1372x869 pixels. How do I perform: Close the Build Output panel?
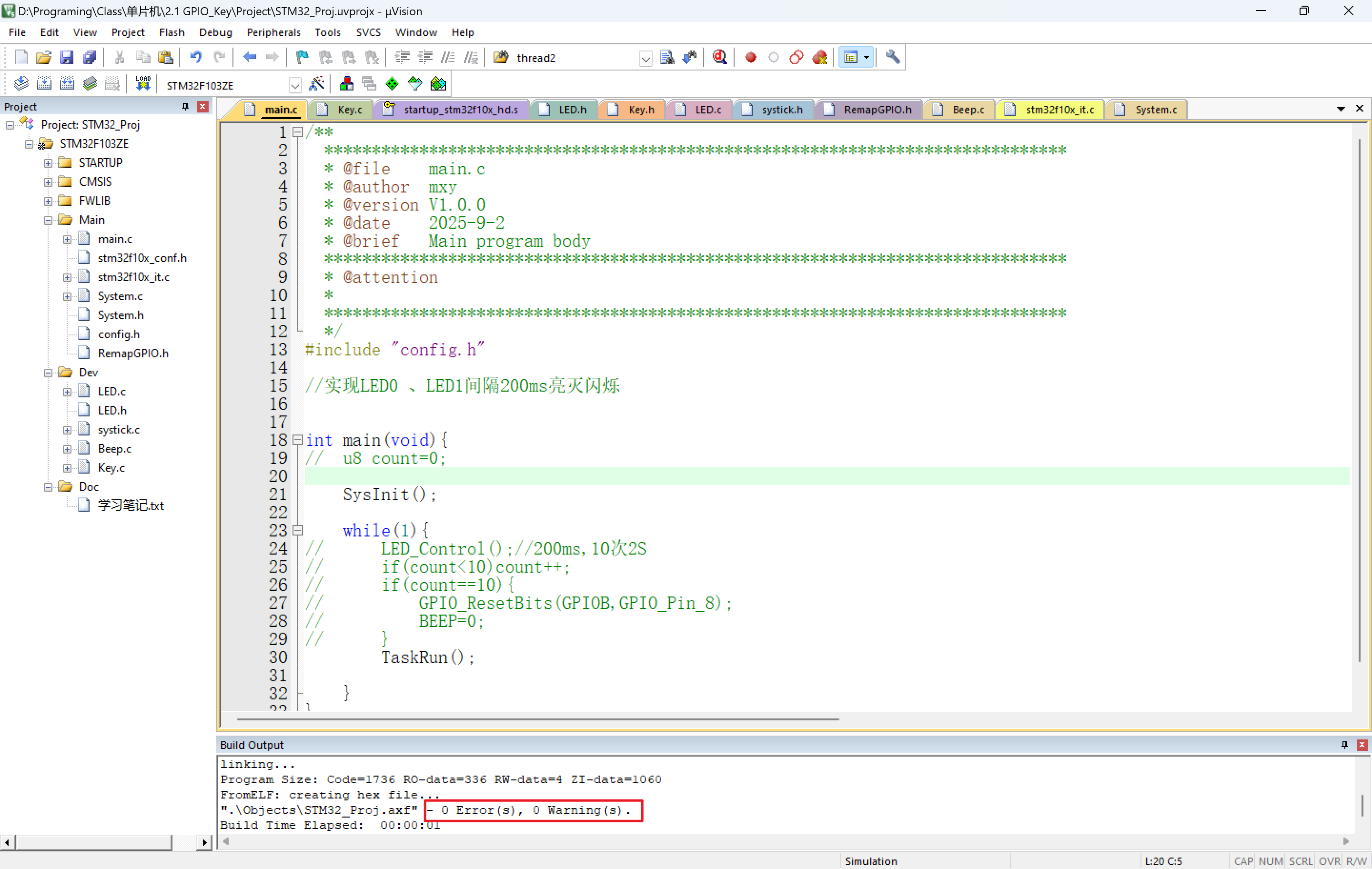(x=1362, y=745)
